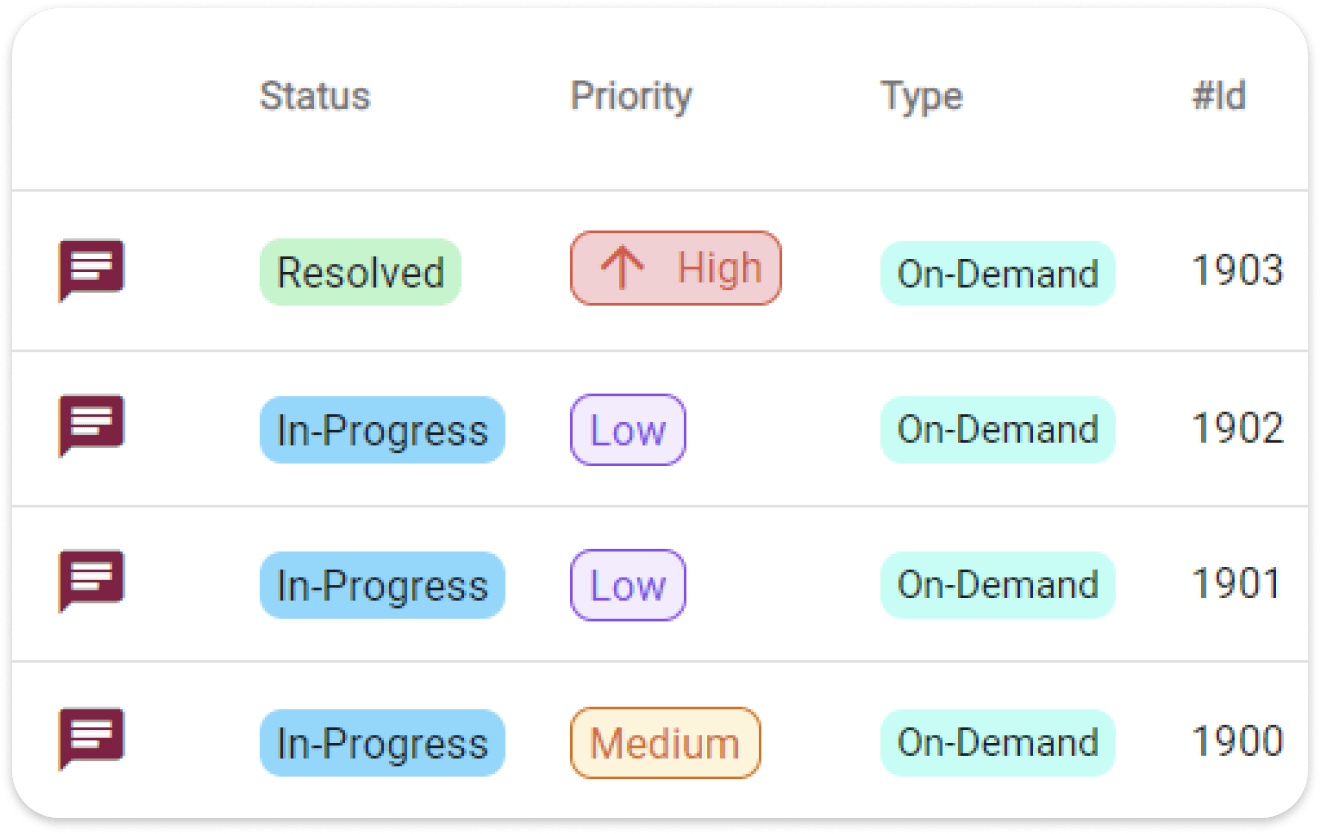Select Low priority badge on ticket 1901

[628, 586]
